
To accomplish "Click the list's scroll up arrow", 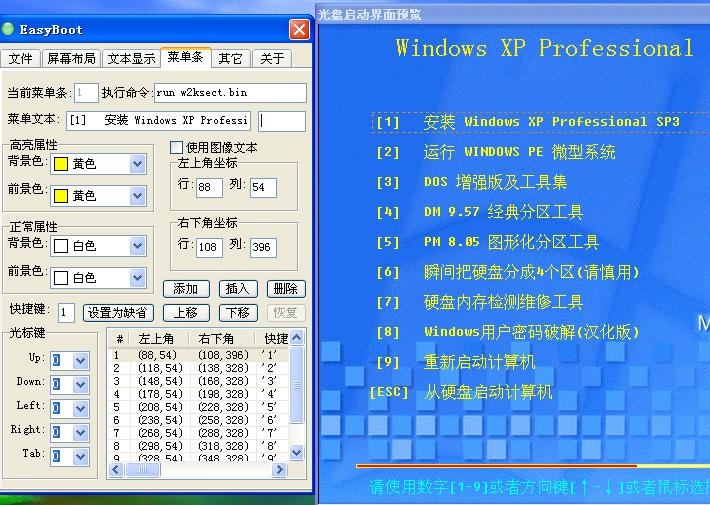I will 296,337.
